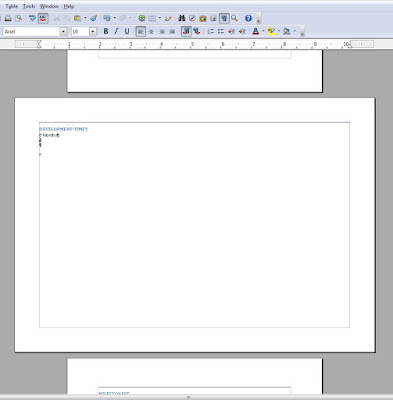The width and height of the screenshot is (393, 400).
Task: Expand the Paste options dropdown arrow
Action: point(85,18)
